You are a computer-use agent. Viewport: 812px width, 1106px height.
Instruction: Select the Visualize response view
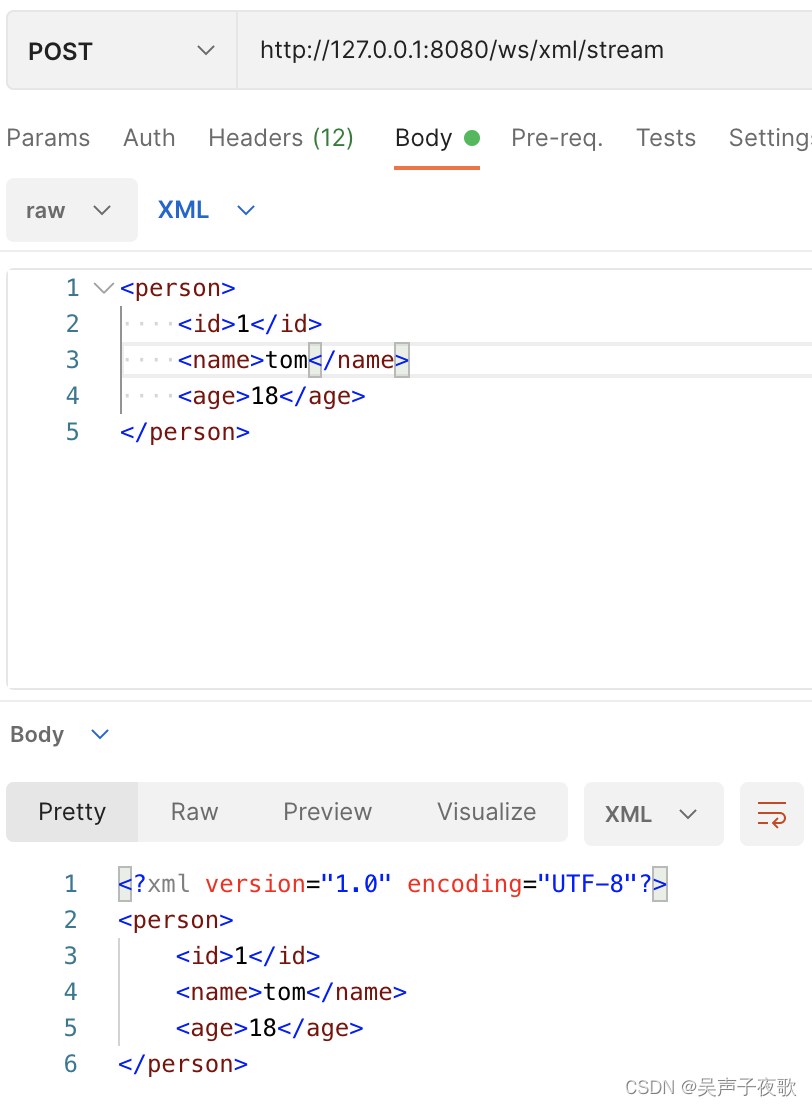[487, 812]
